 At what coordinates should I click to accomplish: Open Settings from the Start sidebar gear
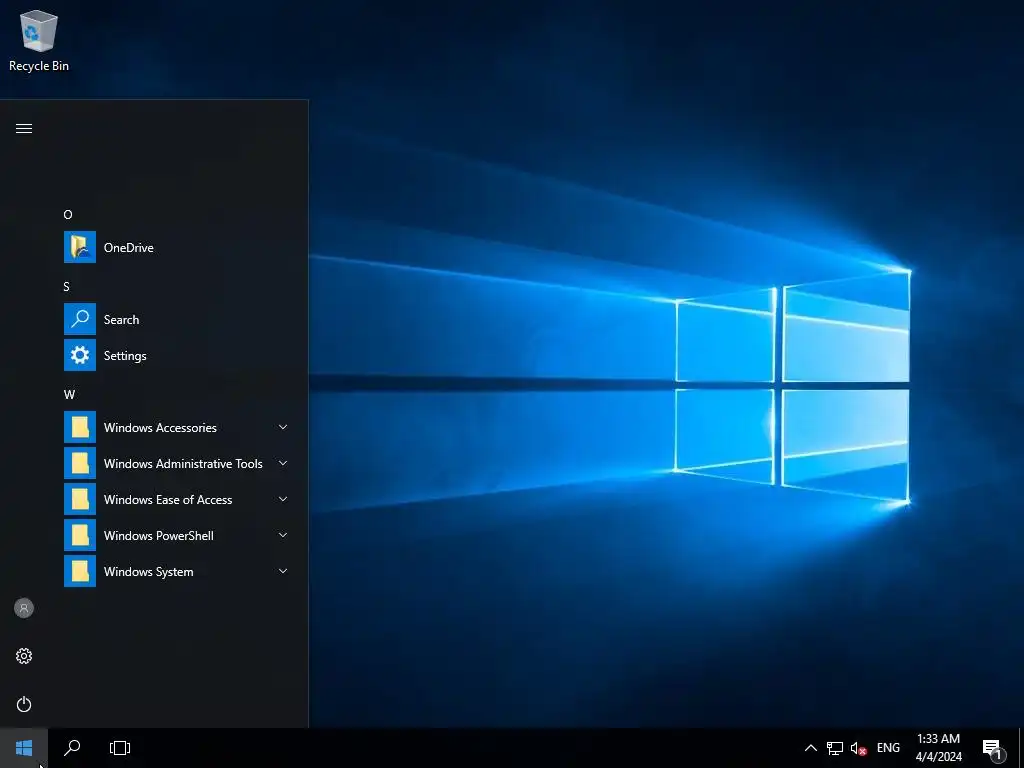[24, 656]
